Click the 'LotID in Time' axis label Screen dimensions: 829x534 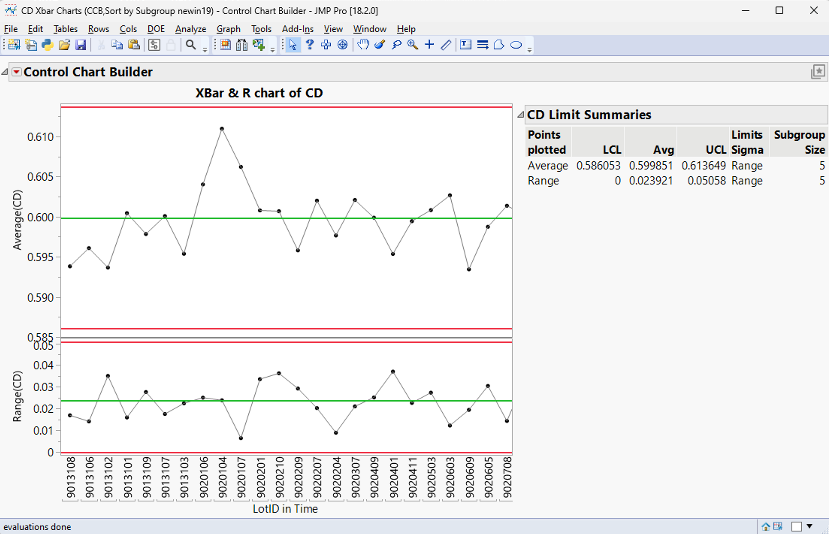285,509
